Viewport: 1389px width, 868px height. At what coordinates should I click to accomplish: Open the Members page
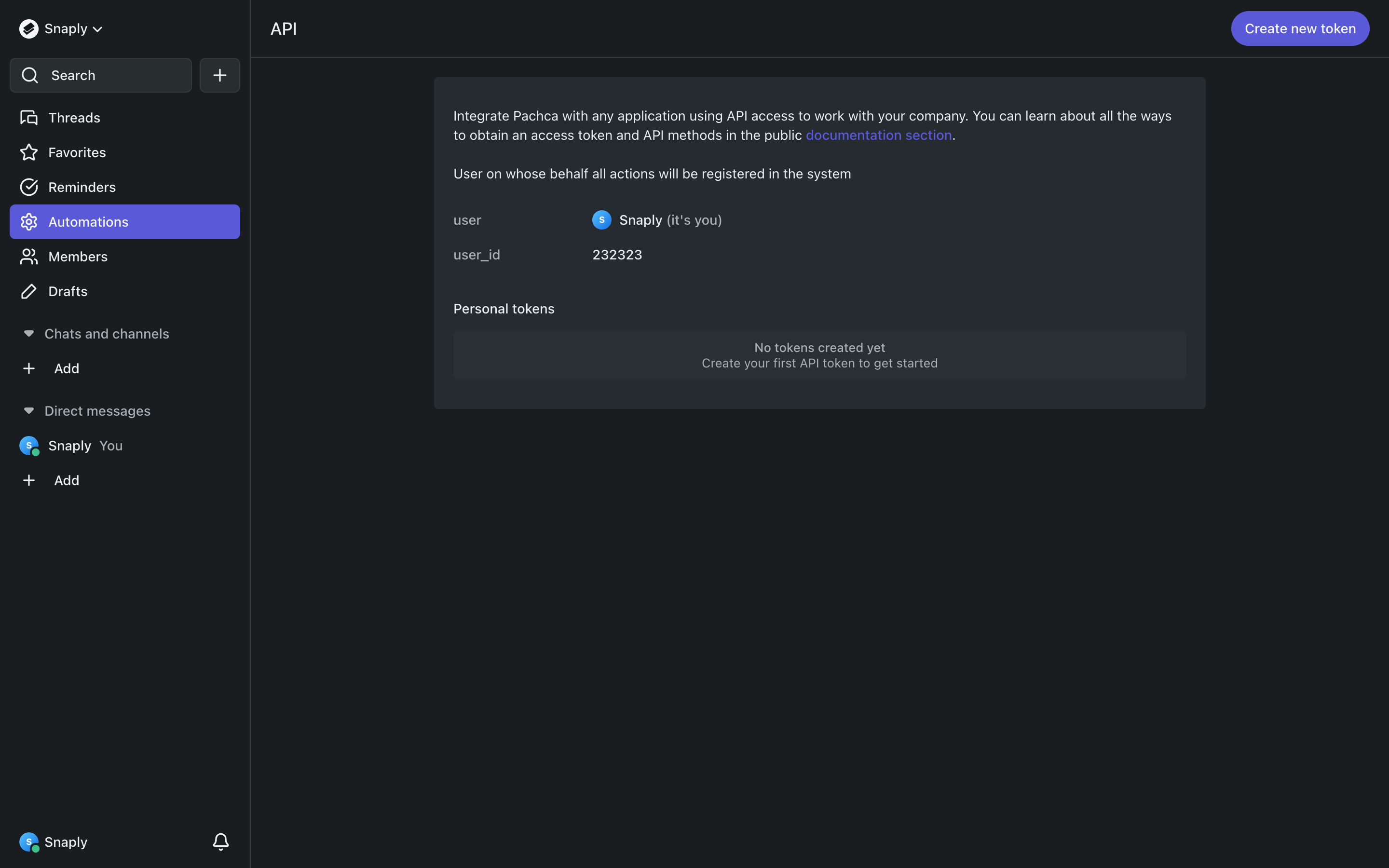pos(124,257)
